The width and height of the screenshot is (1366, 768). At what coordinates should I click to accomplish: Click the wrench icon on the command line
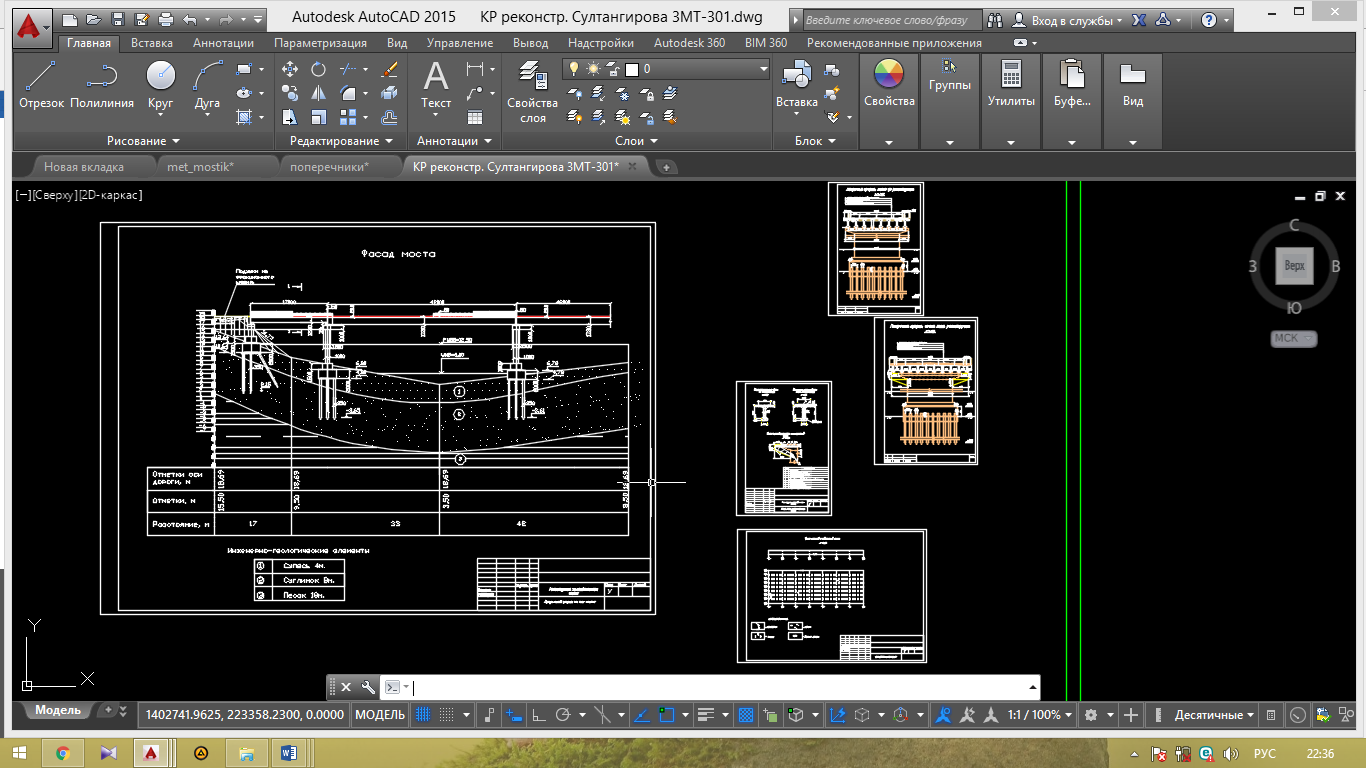367,687
